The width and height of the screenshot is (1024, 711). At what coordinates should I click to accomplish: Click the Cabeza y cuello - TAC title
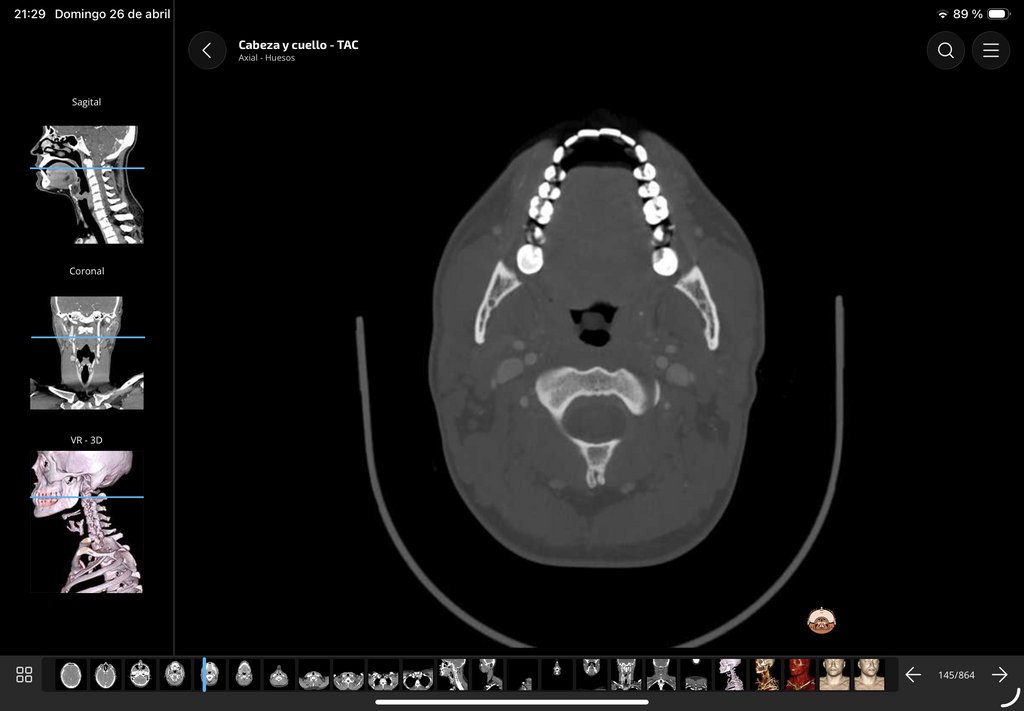298,45
